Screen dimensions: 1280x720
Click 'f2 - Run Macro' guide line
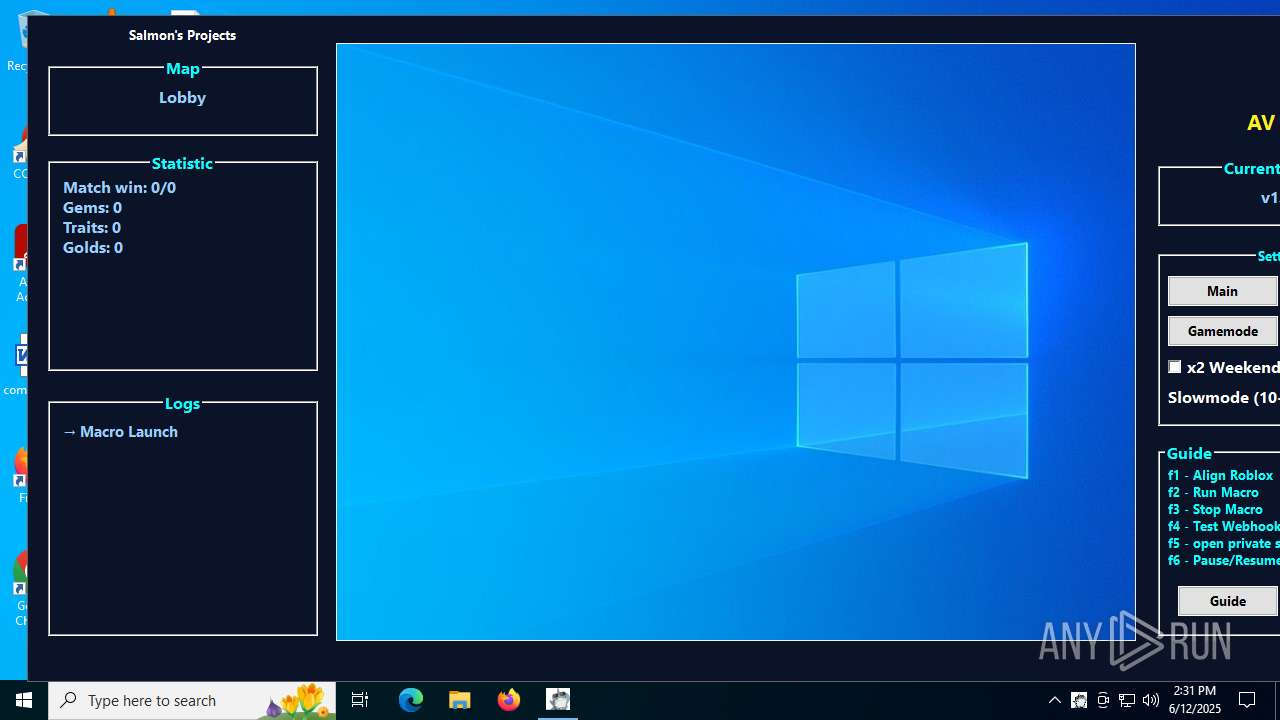(x=1213, y=492)
